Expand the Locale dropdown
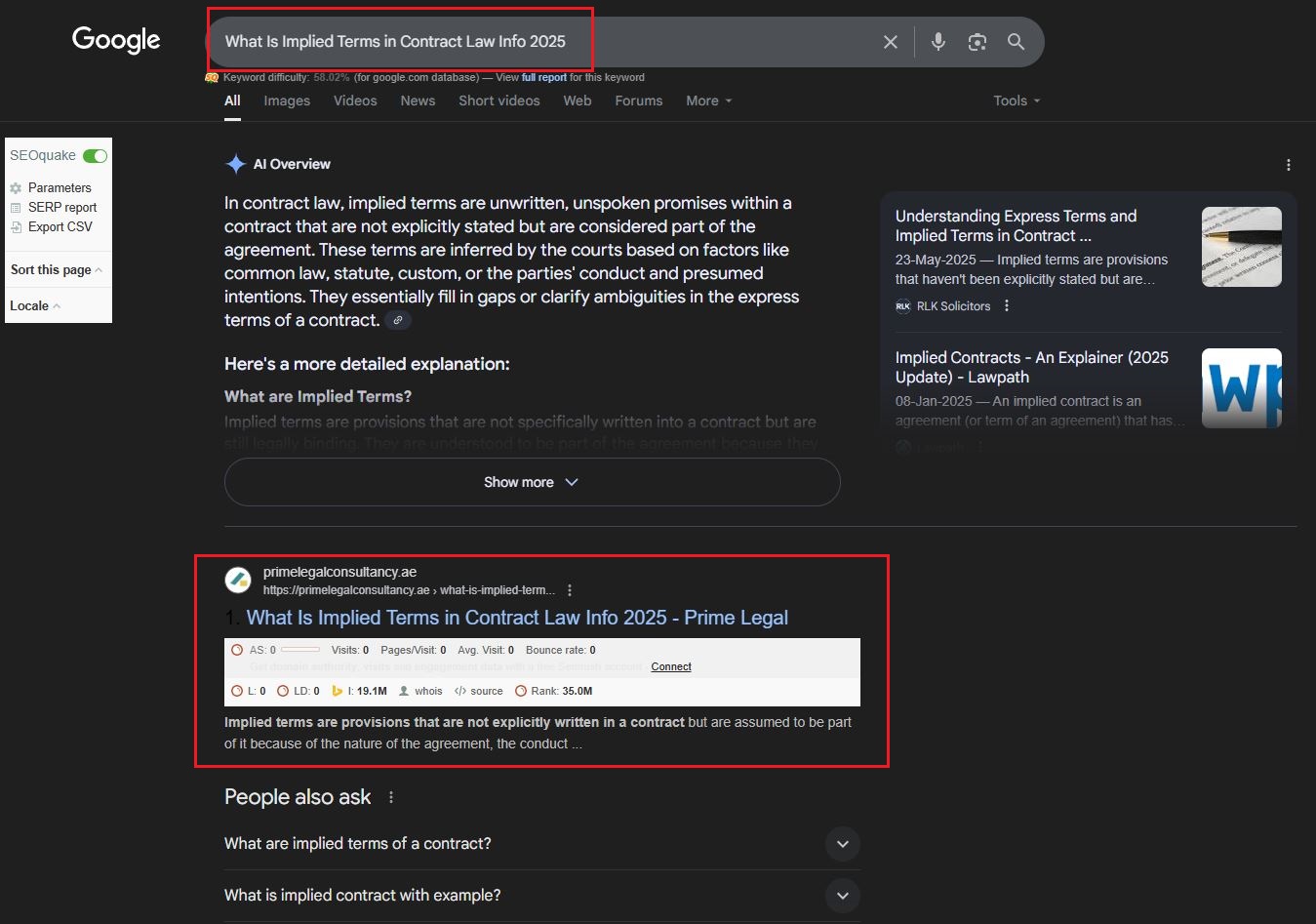The image size is (1316, 924). coord(35,305)
